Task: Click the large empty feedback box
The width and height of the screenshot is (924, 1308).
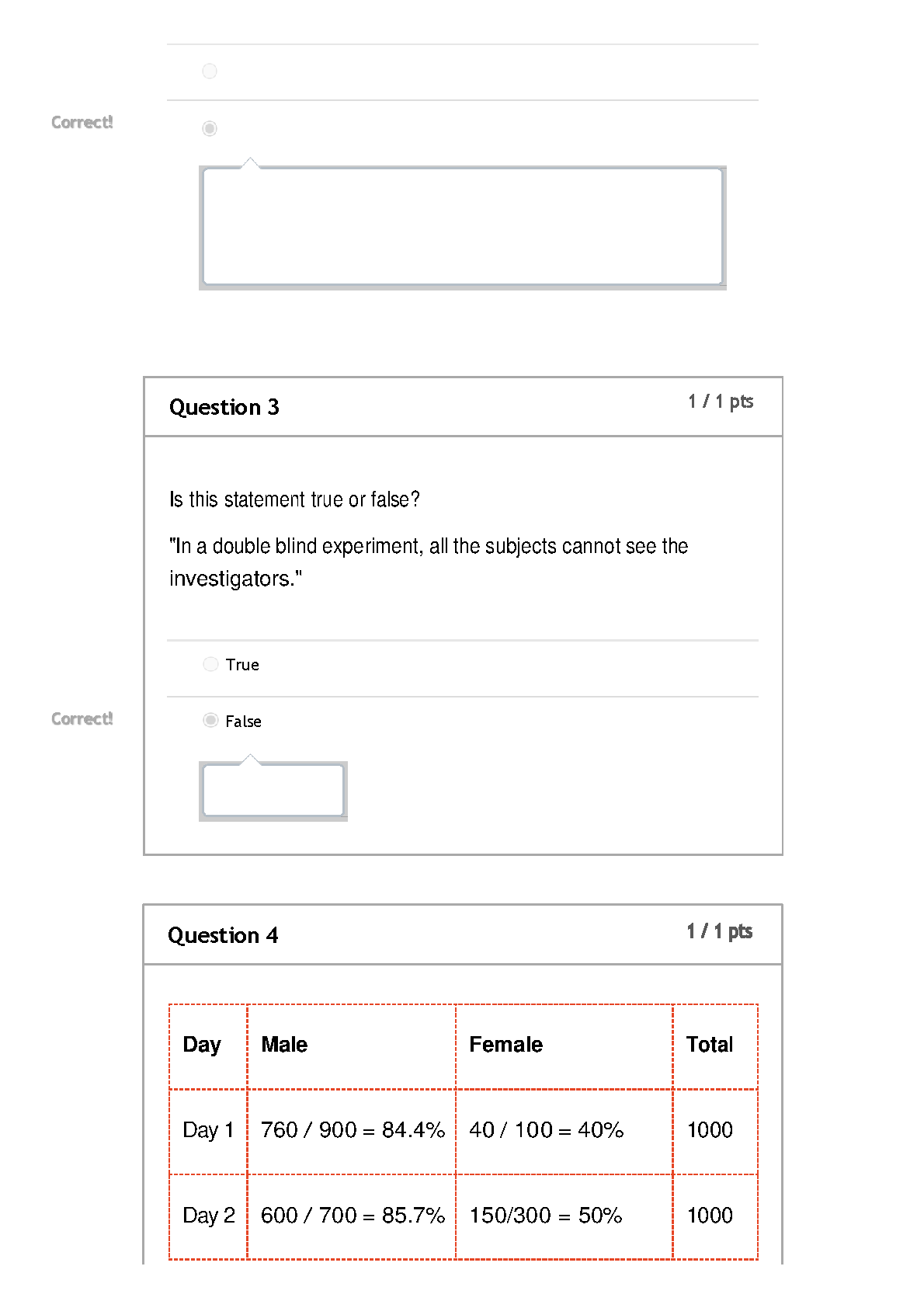Action: [x=463, y=228]
